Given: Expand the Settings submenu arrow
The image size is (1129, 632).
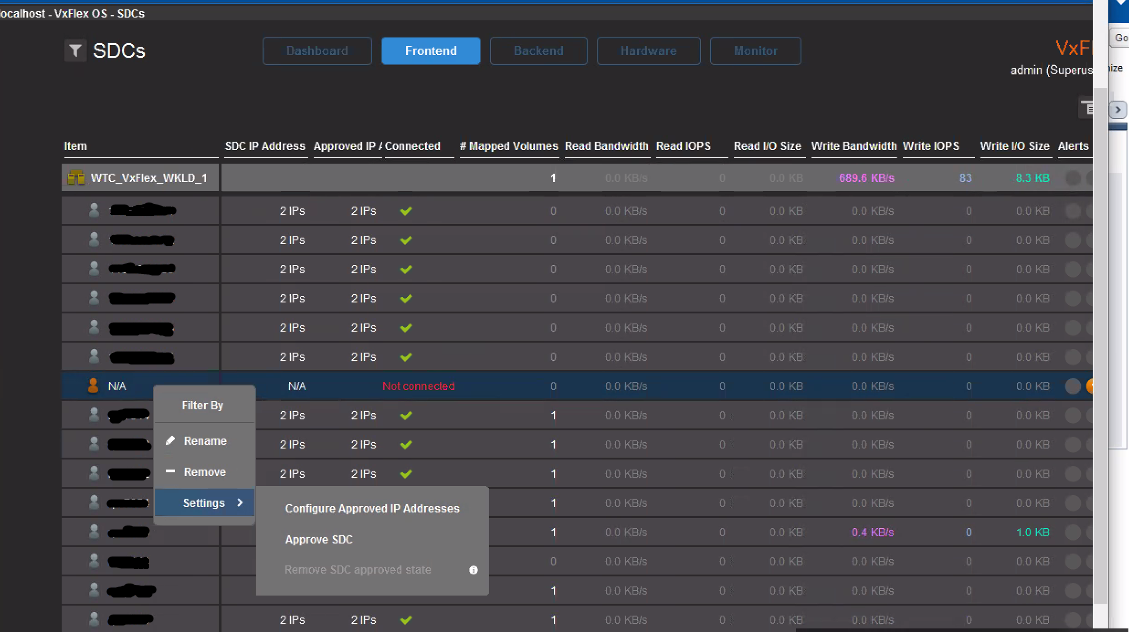Looking at the screenshot, I should [240, 503].
